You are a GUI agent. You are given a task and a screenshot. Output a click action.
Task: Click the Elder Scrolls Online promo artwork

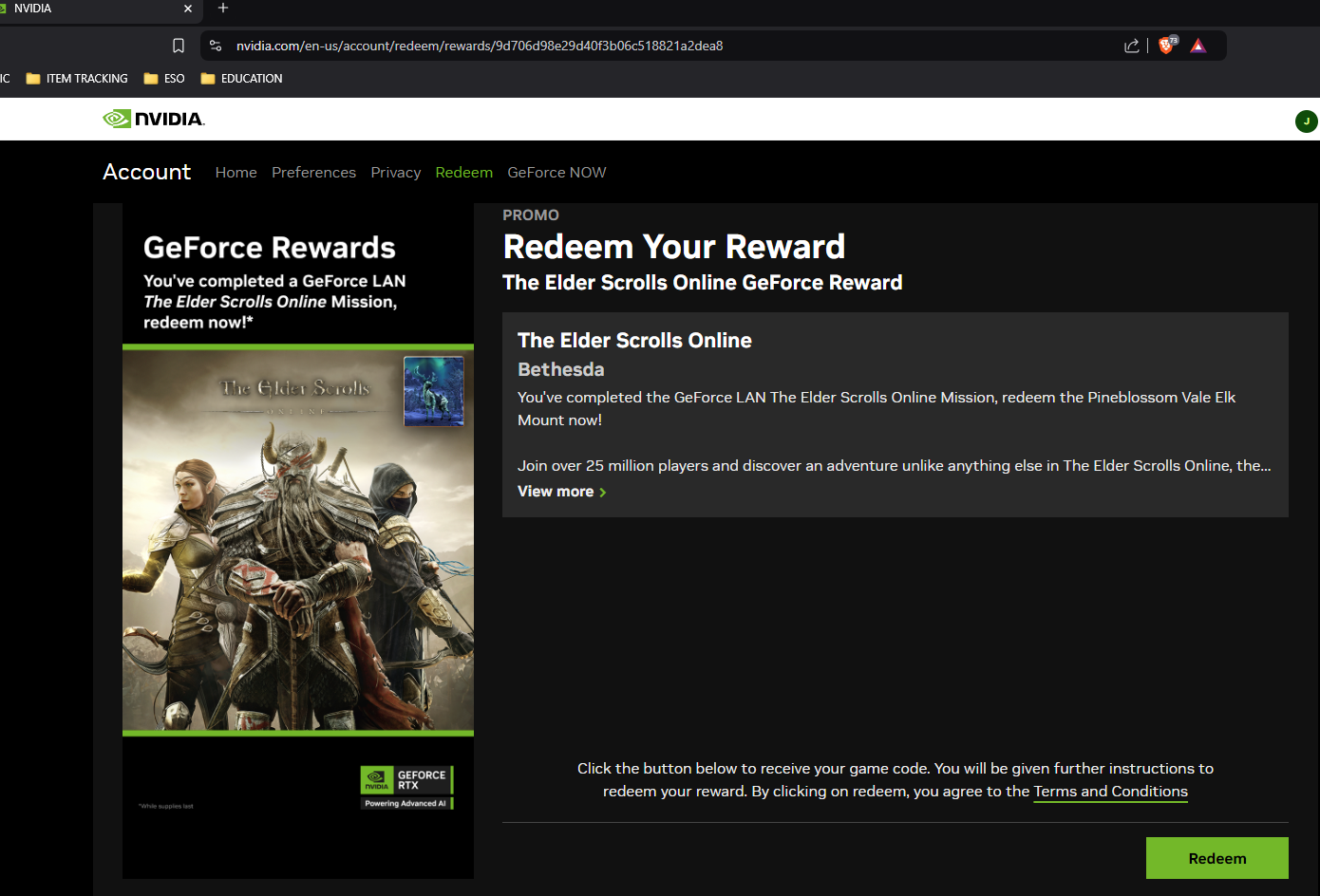pos(298,540)
